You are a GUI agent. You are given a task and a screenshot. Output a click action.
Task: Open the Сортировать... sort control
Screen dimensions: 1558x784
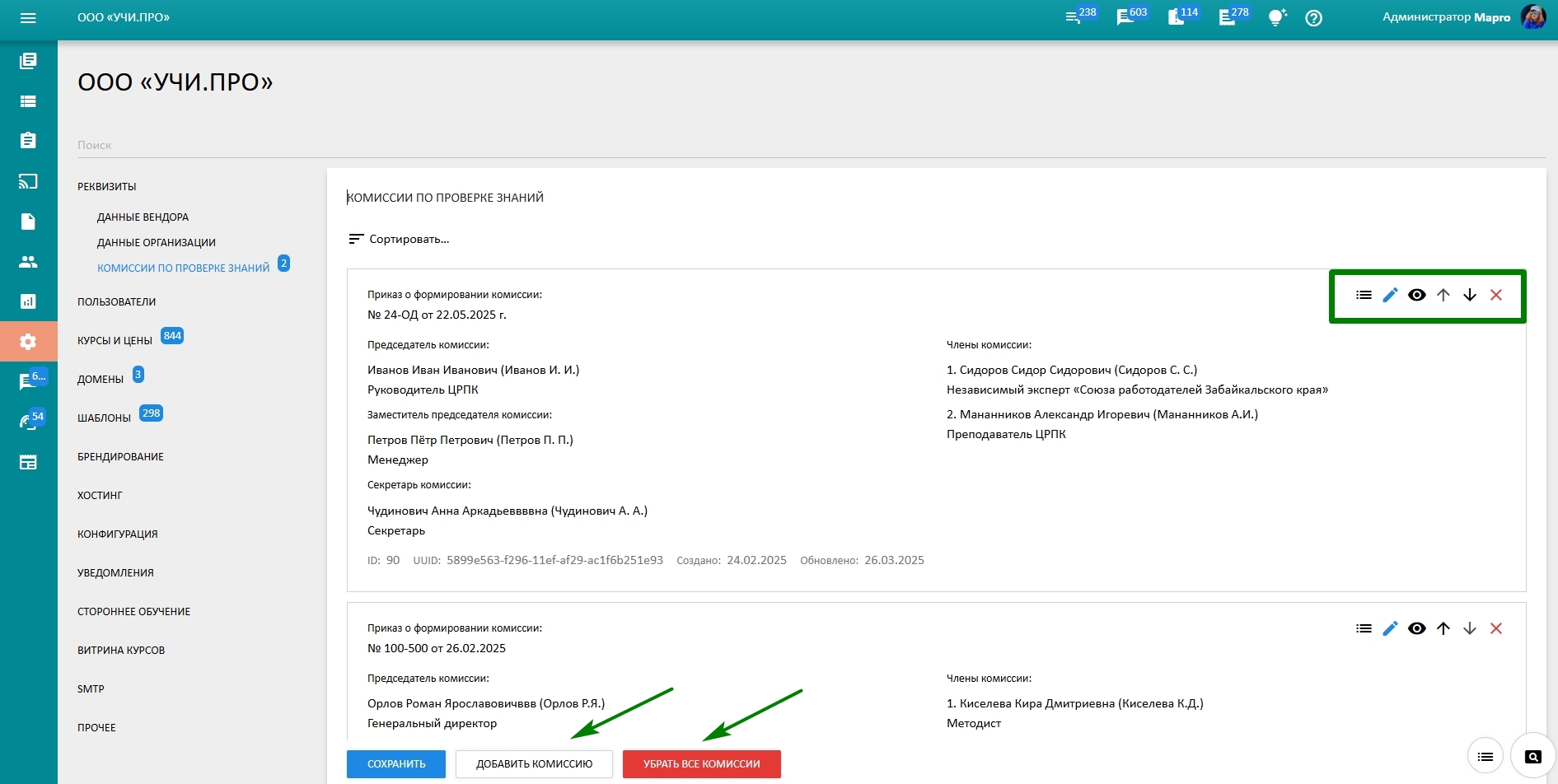pyautogui.click(x=399, y=239)
